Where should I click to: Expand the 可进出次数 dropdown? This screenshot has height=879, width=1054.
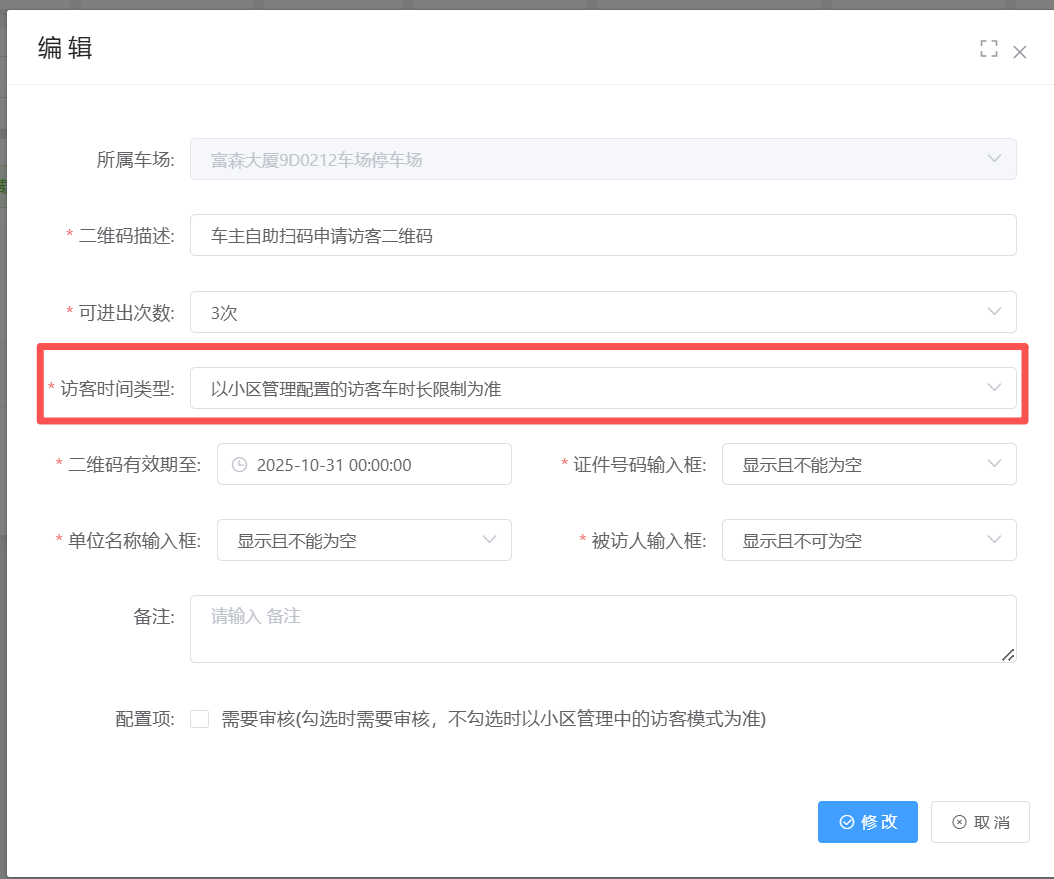[x=603, y=312]
